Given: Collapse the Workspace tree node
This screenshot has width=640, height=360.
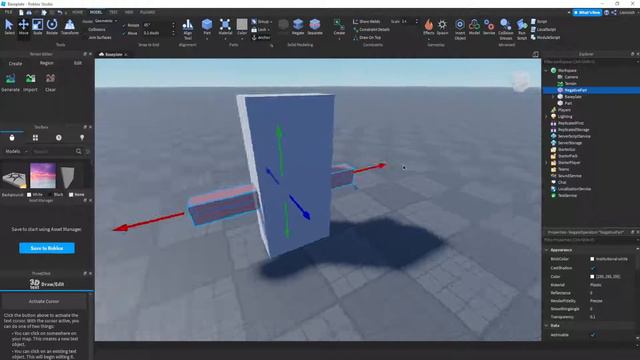Looking at the screenshot, I should click(547, 70).
